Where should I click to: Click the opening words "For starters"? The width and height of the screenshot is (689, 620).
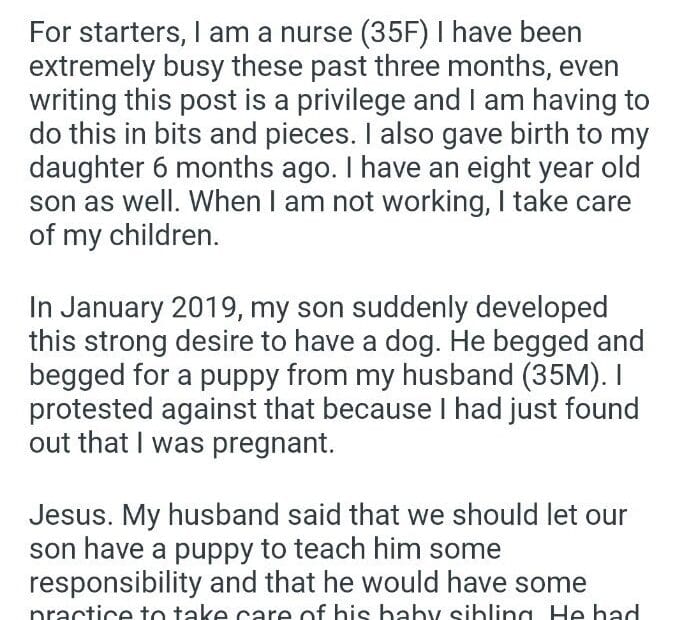pos(102,34)
